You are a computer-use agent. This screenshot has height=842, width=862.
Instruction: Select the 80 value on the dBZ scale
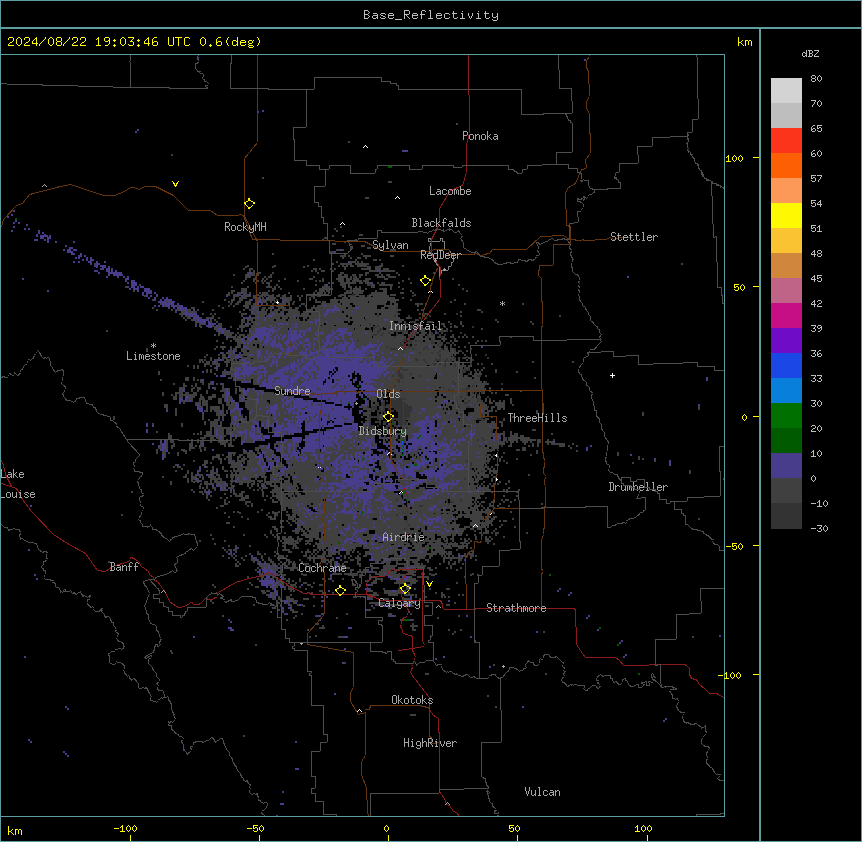816,79
